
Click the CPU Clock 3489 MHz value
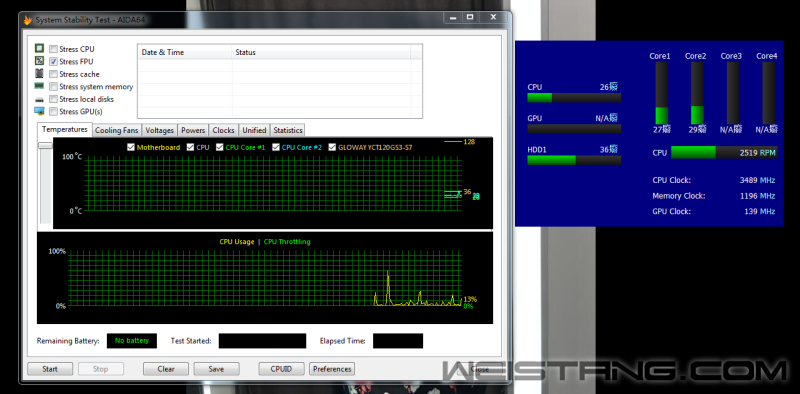tap(757, 180)
